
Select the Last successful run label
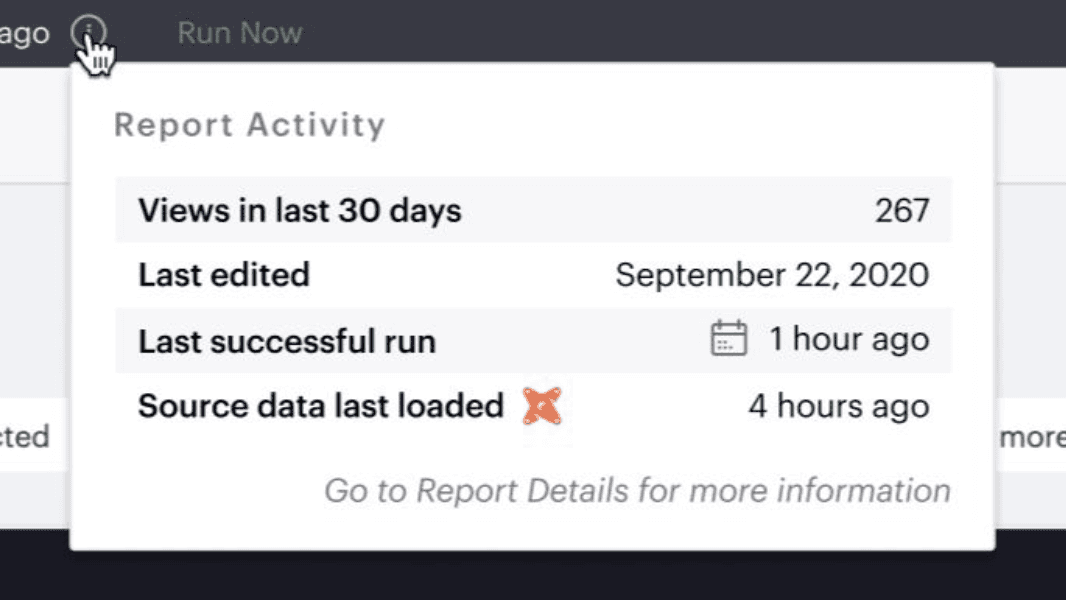pyautogui.click(x=287, y=341)
